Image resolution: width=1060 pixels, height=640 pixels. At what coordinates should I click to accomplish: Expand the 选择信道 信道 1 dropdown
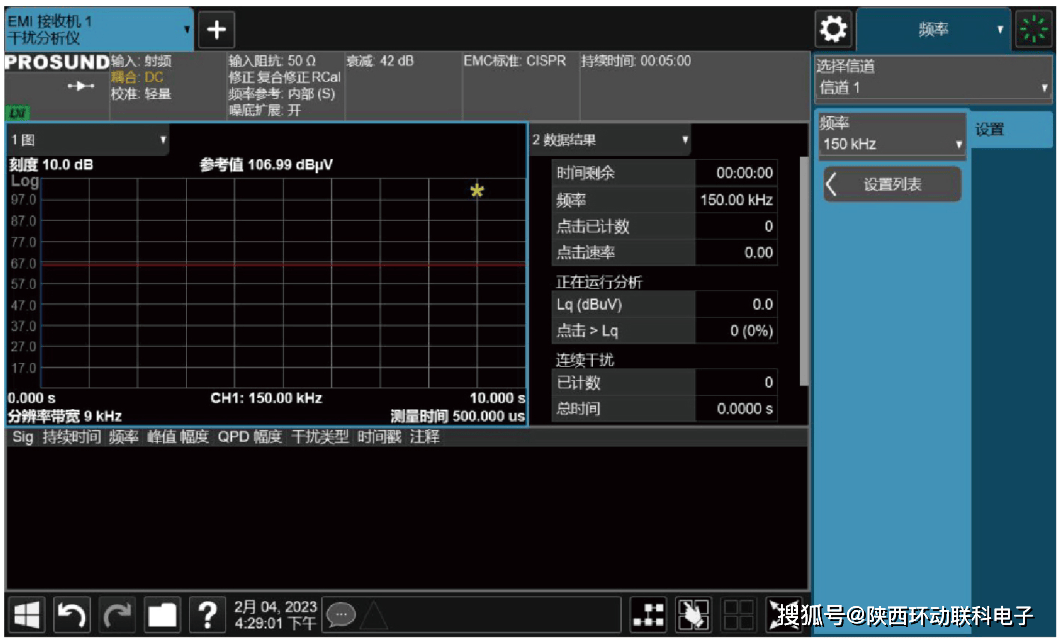point(933,78)
